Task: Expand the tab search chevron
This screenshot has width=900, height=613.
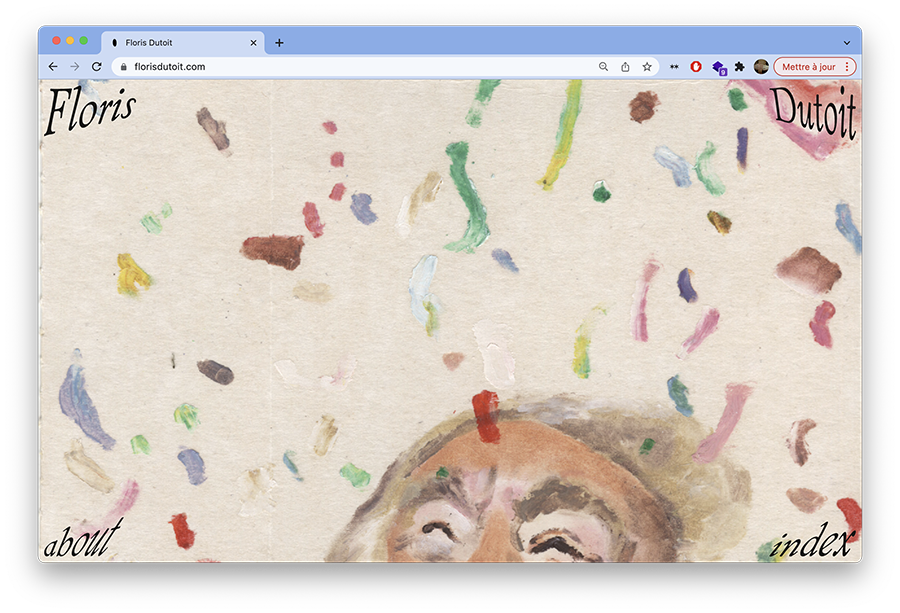Action: coord(847,42)
